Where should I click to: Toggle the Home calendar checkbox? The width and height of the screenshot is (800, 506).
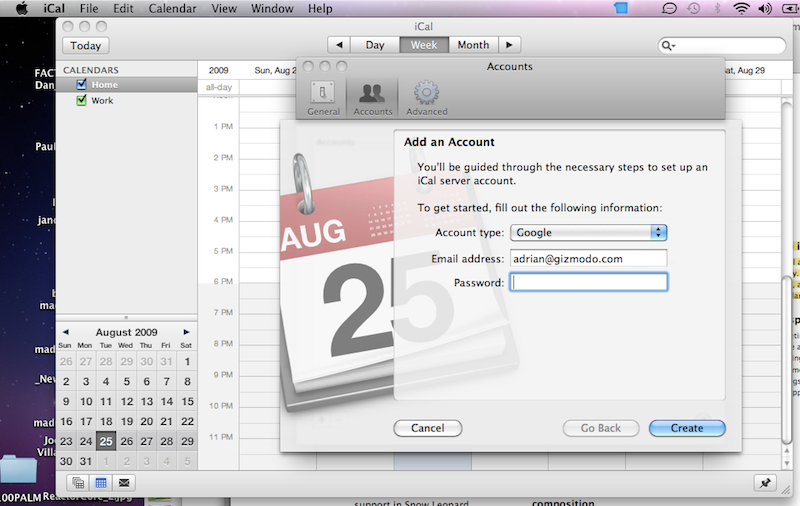81,84
